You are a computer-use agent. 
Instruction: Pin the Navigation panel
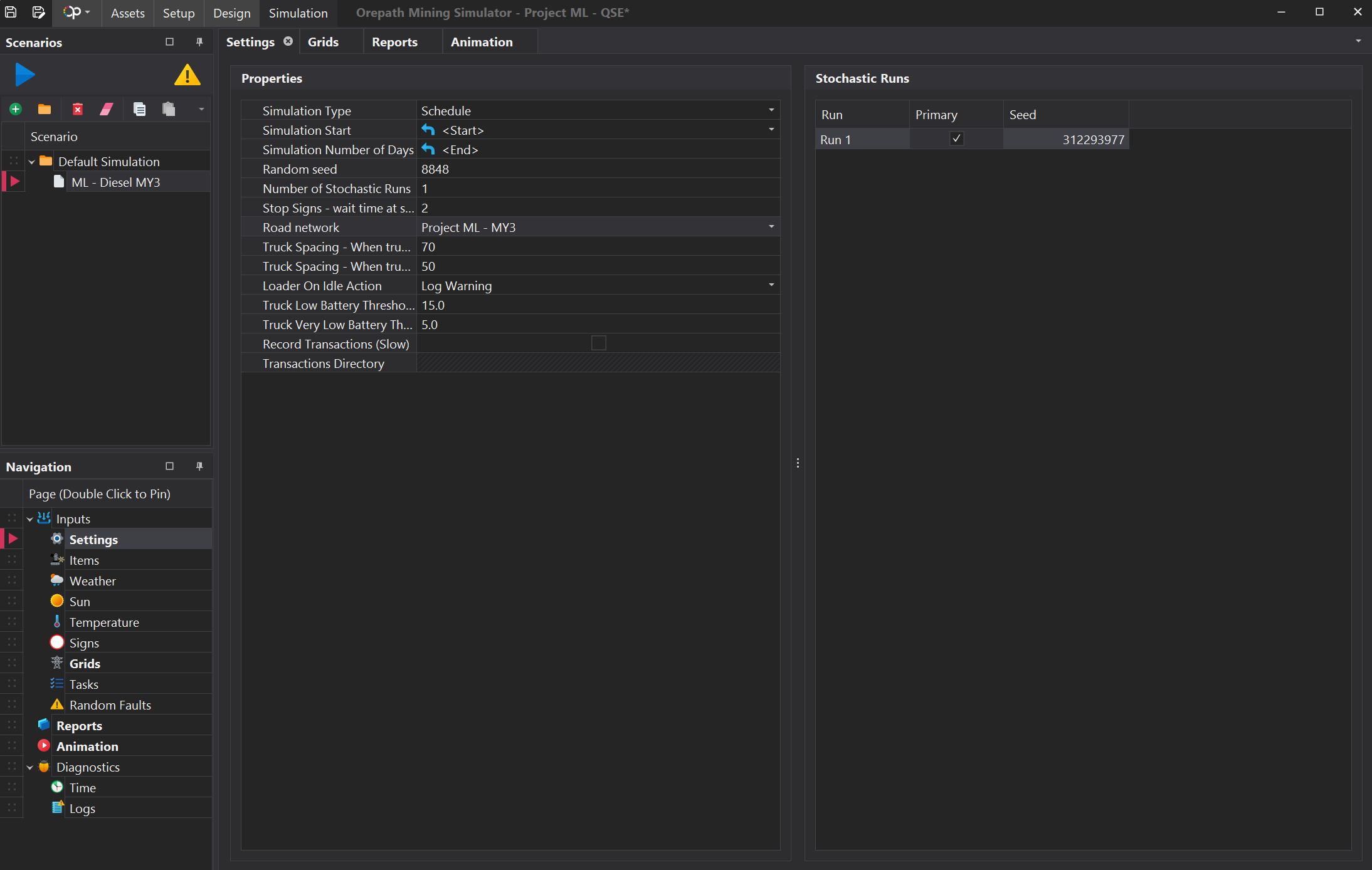(x=199, y=466)
